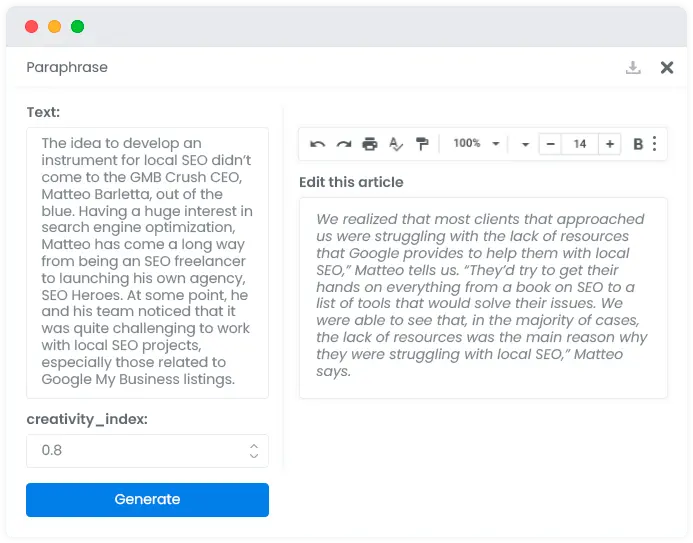
Task: Print the article with printer icon
Action: (x=370, y=144)
